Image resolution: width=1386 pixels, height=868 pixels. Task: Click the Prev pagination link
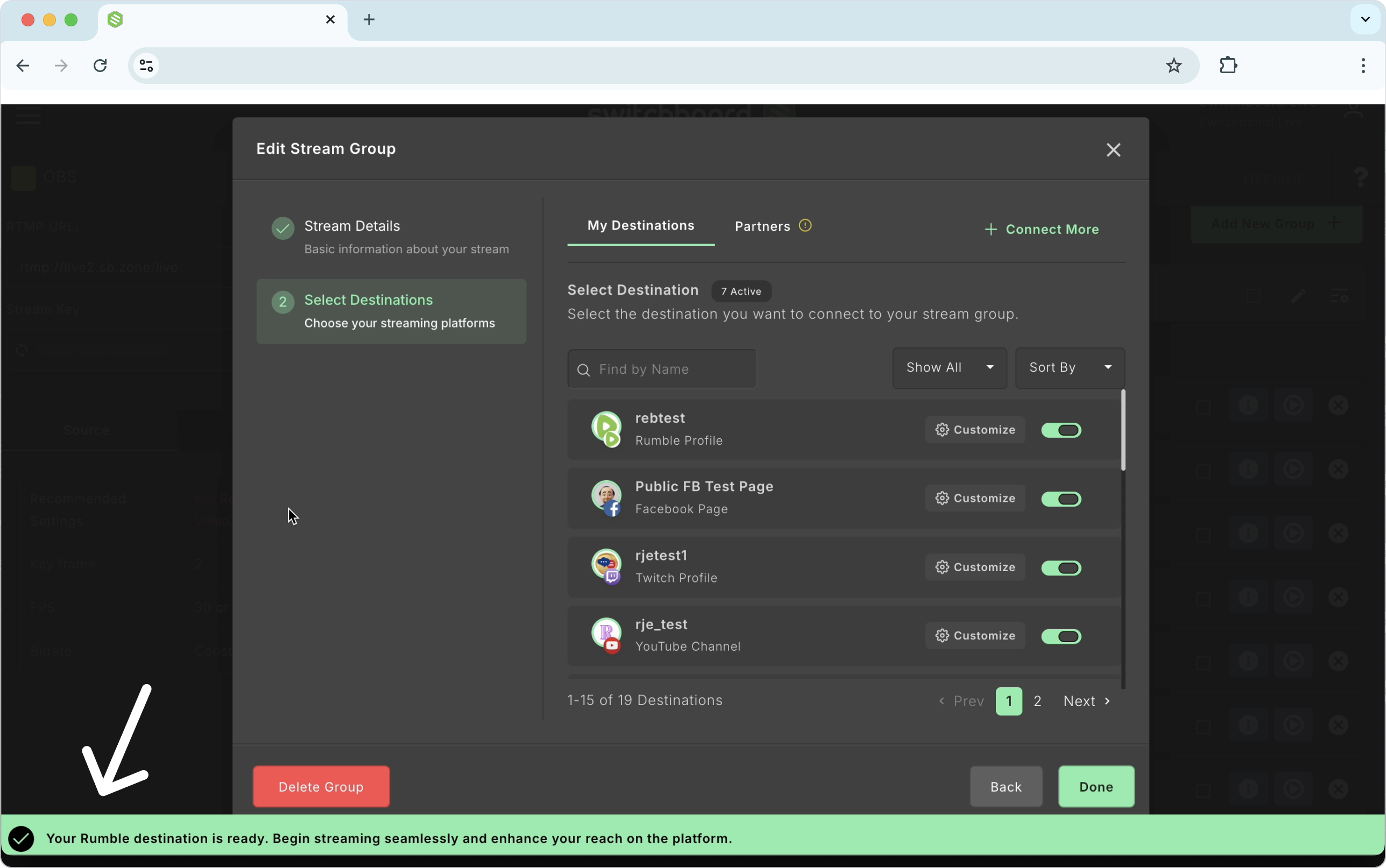[x=961, y=701]
